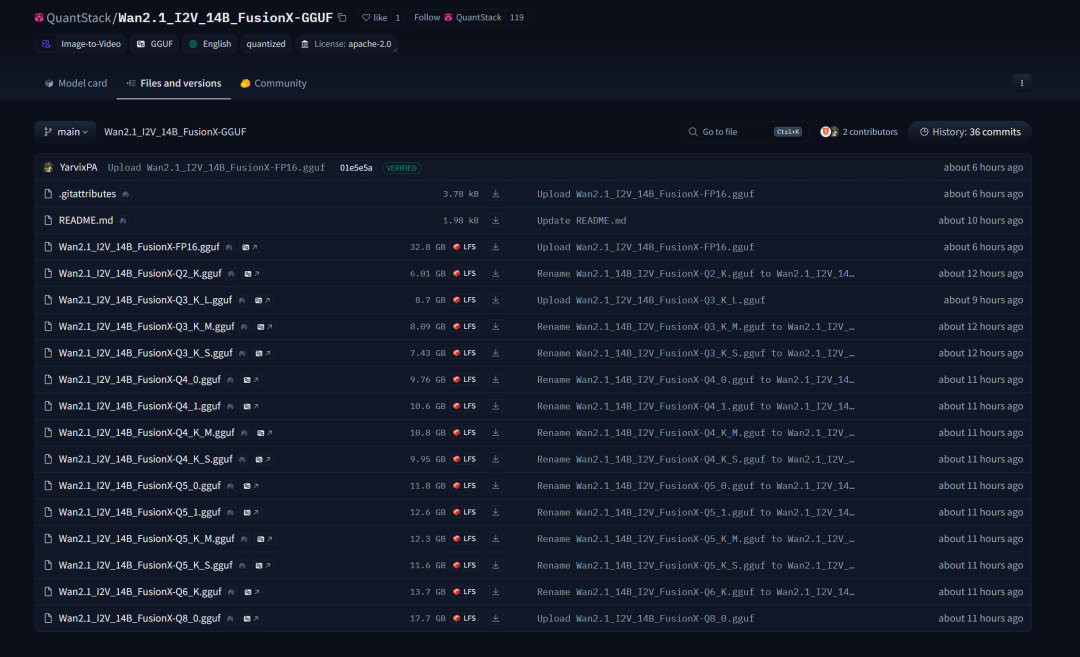Open the .gitattributes file
1080x657 pixels.
pyautogui.click(x=87, y=194)
